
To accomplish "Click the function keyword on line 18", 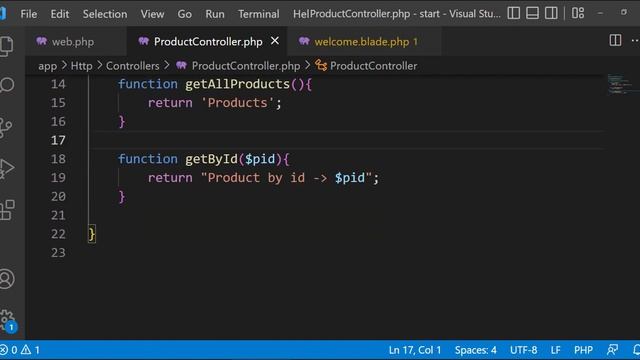I will click(148, 159).
